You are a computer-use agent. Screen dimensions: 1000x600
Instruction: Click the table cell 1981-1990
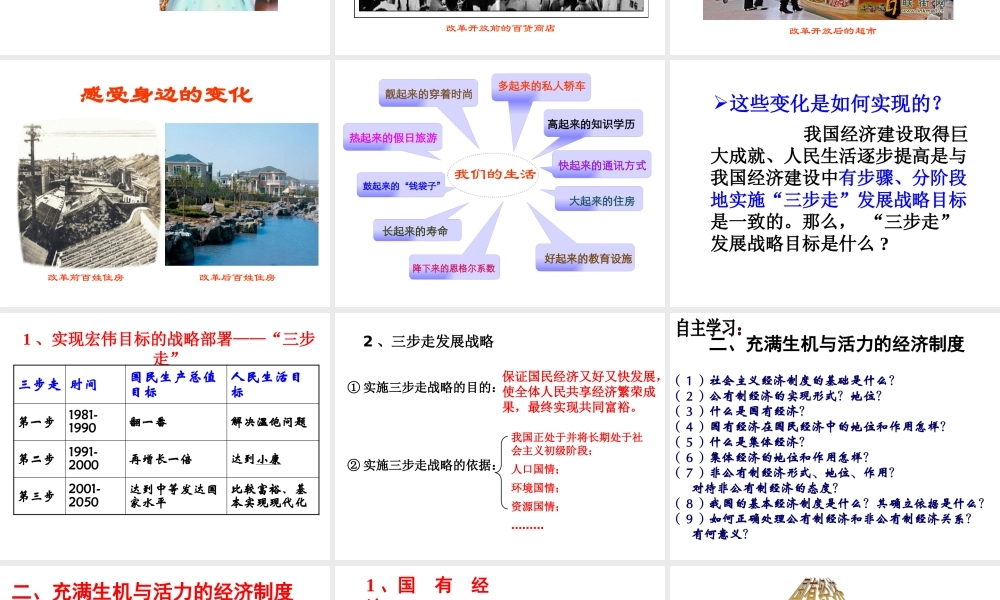point(95,421)
